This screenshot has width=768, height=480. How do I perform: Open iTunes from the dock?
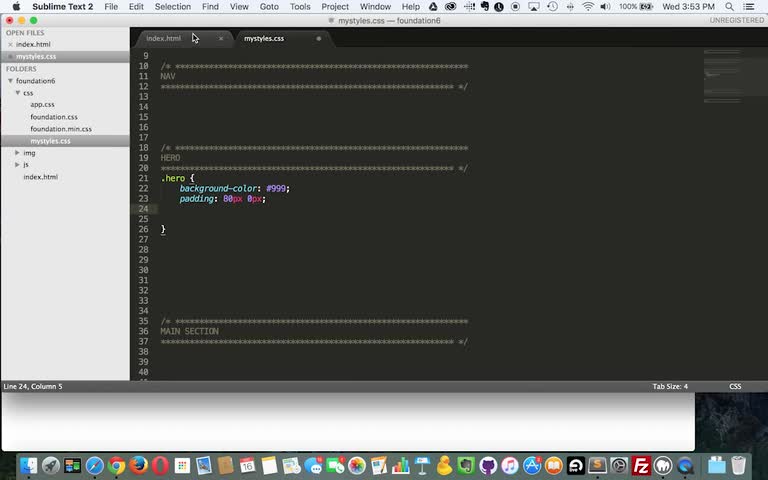pyautogui.click(x=510, y=465)
